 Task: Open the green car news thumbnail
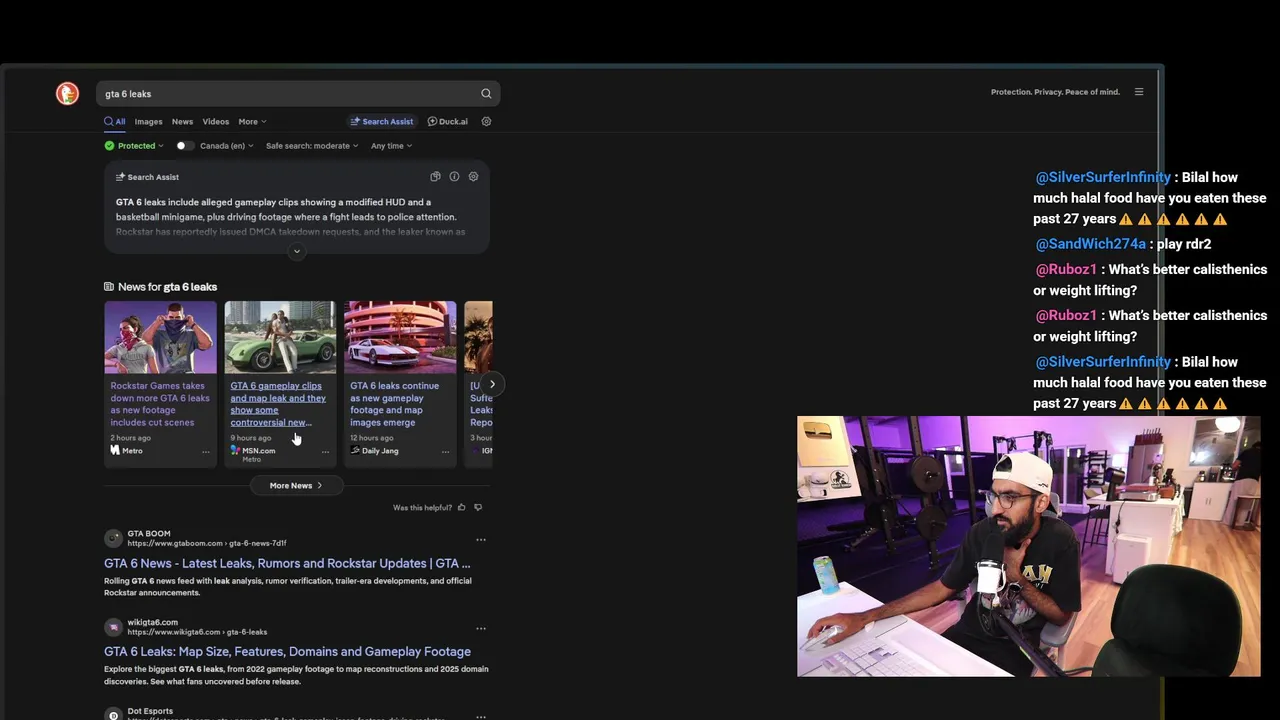pos(280,337)
